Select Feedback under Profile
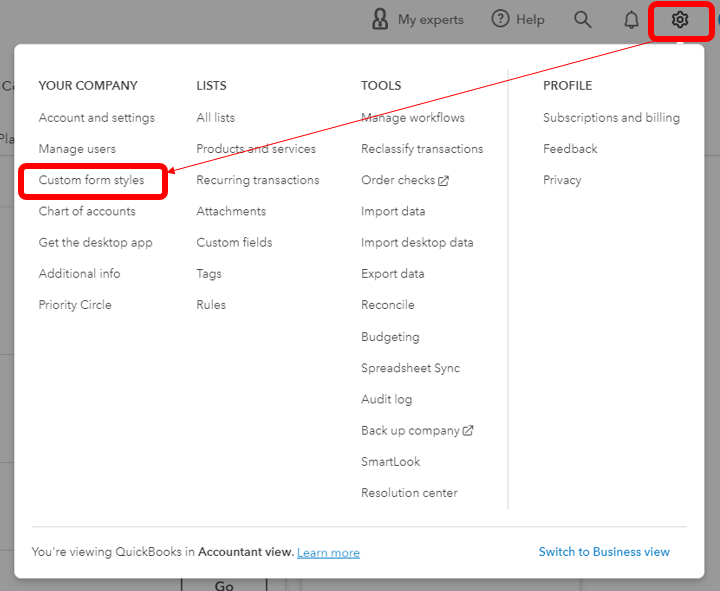 [x=570, y=149]
